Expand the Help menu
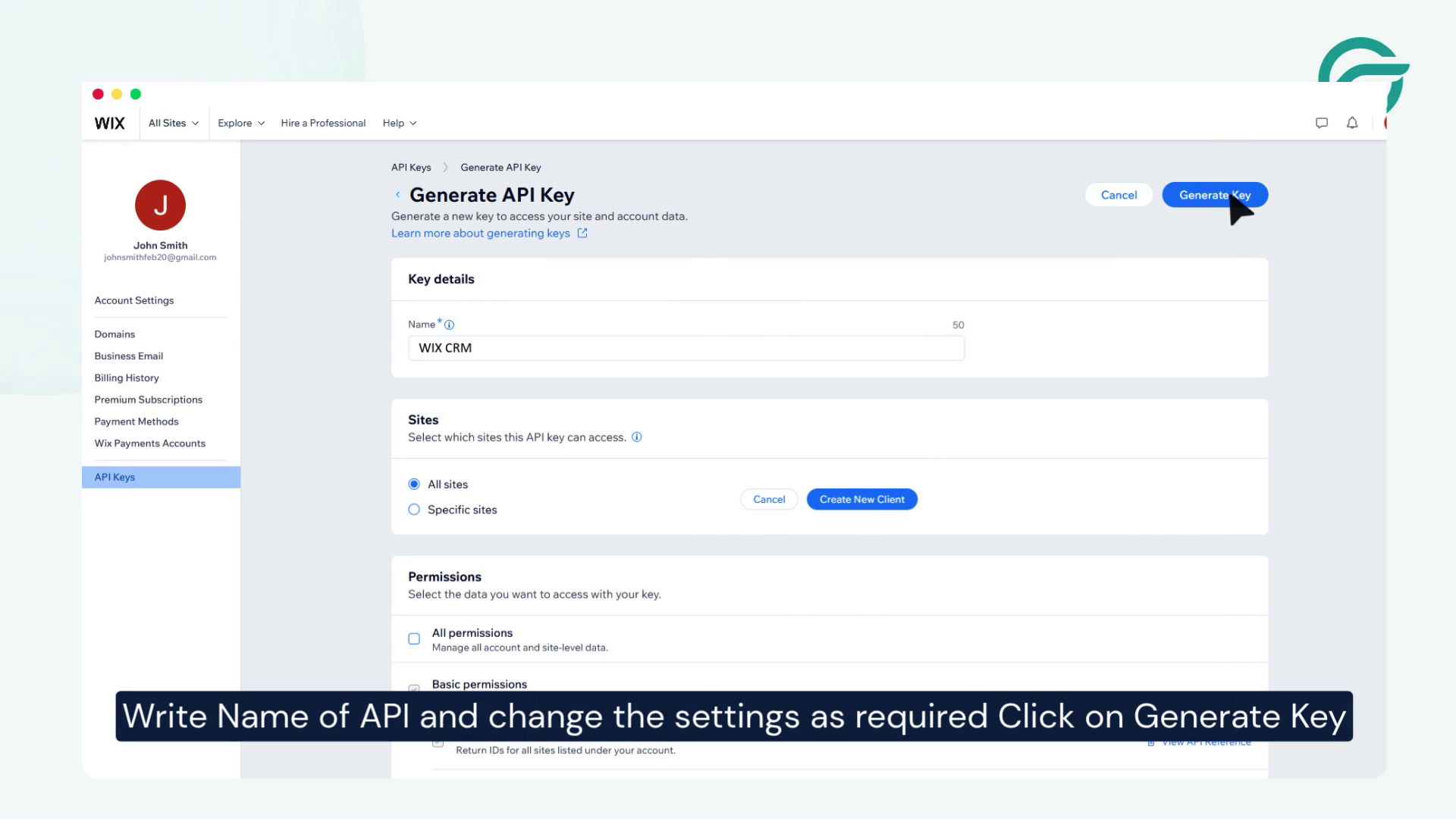This screenshot has width=1456, height=819. [400, 123]
